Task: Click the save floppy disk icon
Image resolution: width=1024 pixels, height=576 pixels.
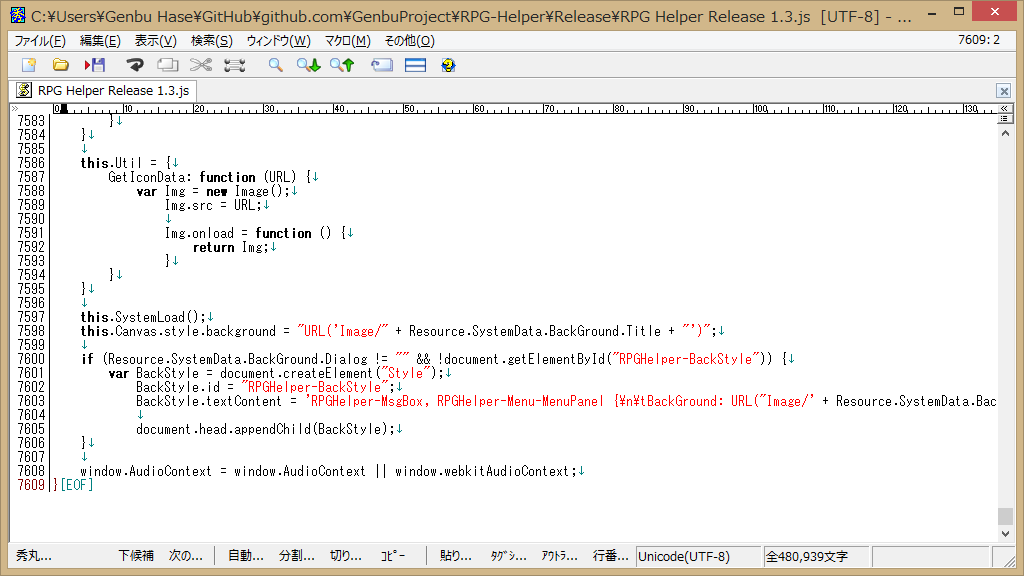Action: (95, 65)
